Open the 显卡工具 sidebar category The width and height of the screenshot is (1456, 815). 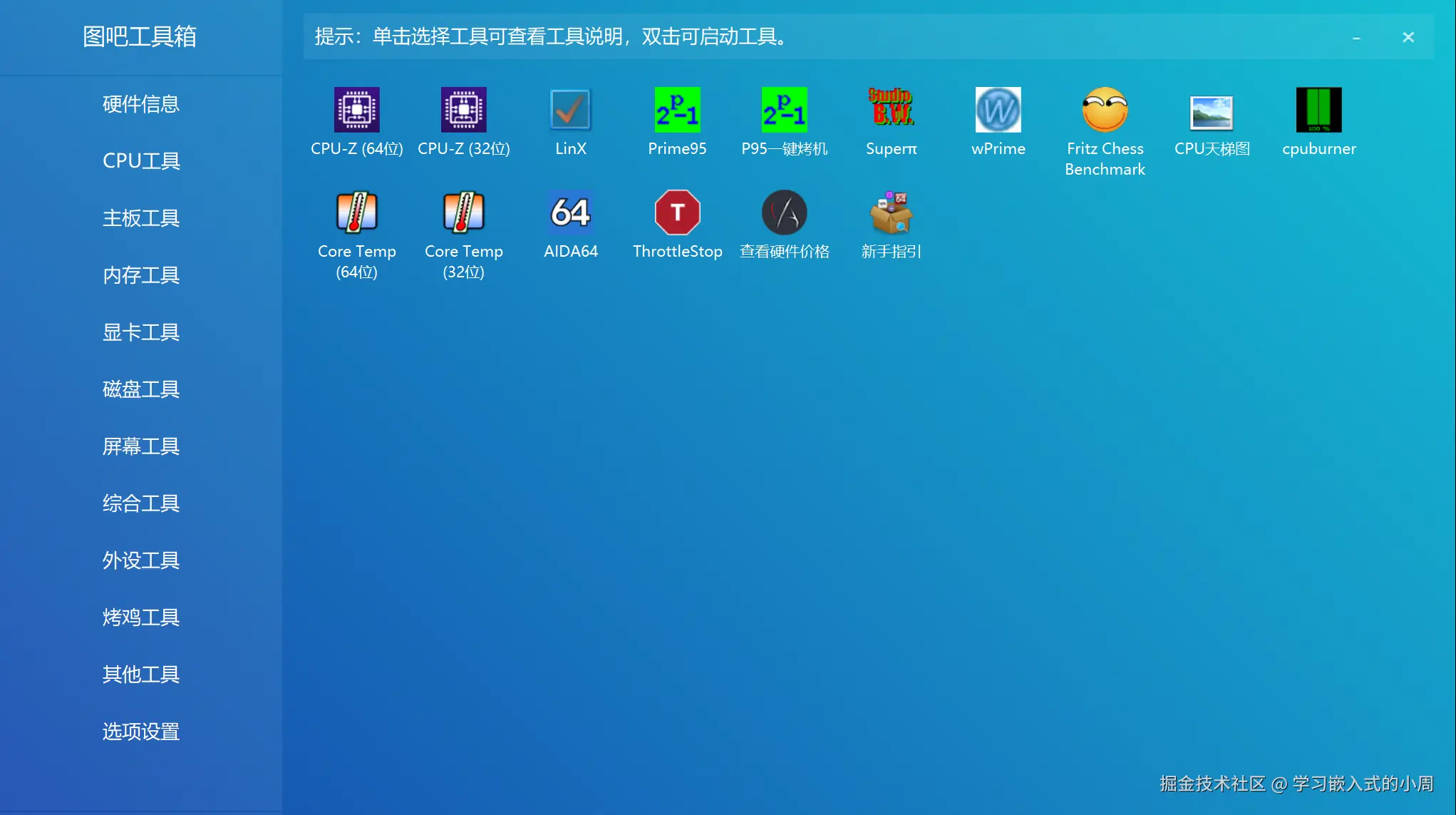click(x=141, y=332)
